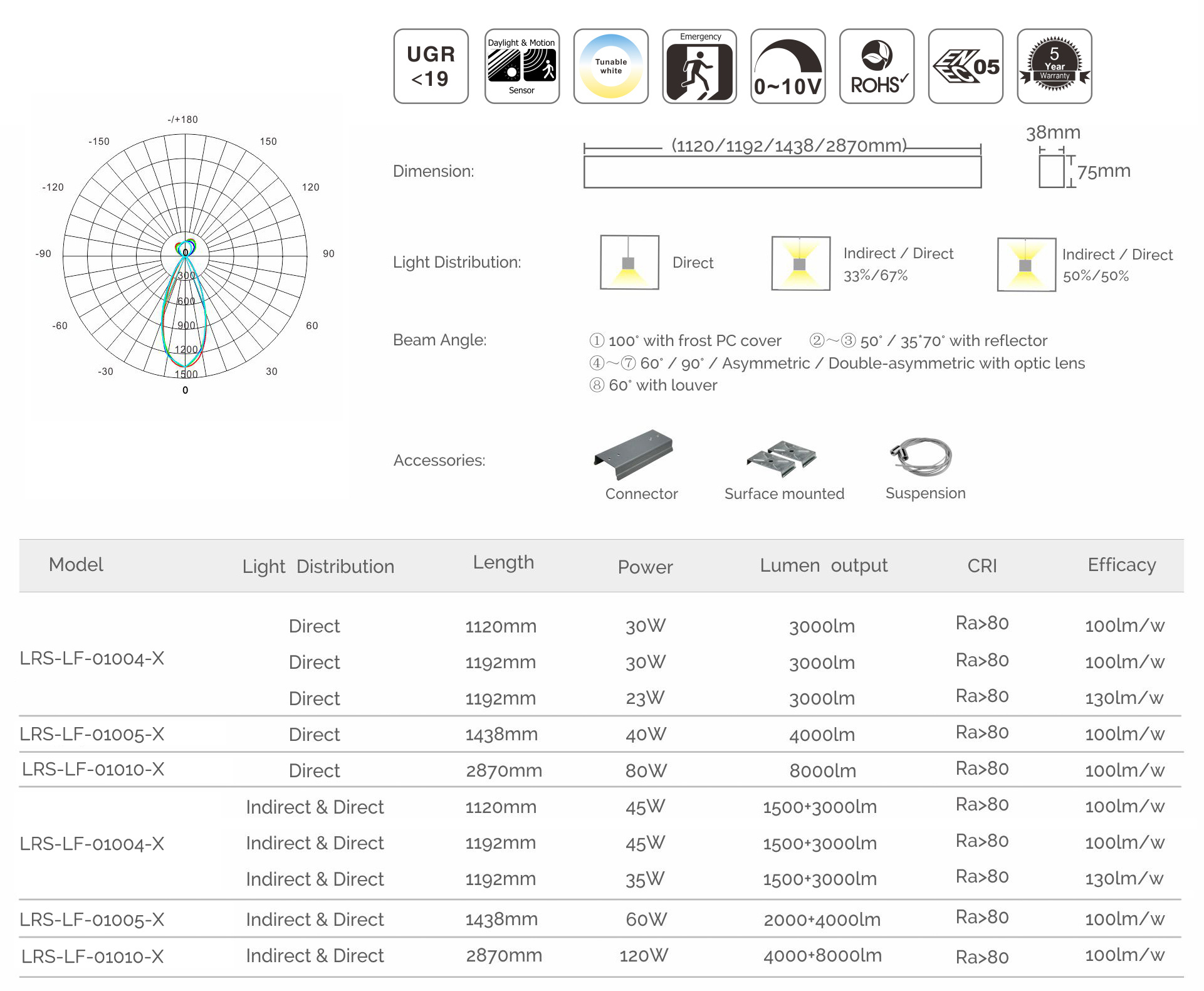1204x991 pixels.
Task: Click the 2000+4000lm lumen output value
Action: pos(822,920)
